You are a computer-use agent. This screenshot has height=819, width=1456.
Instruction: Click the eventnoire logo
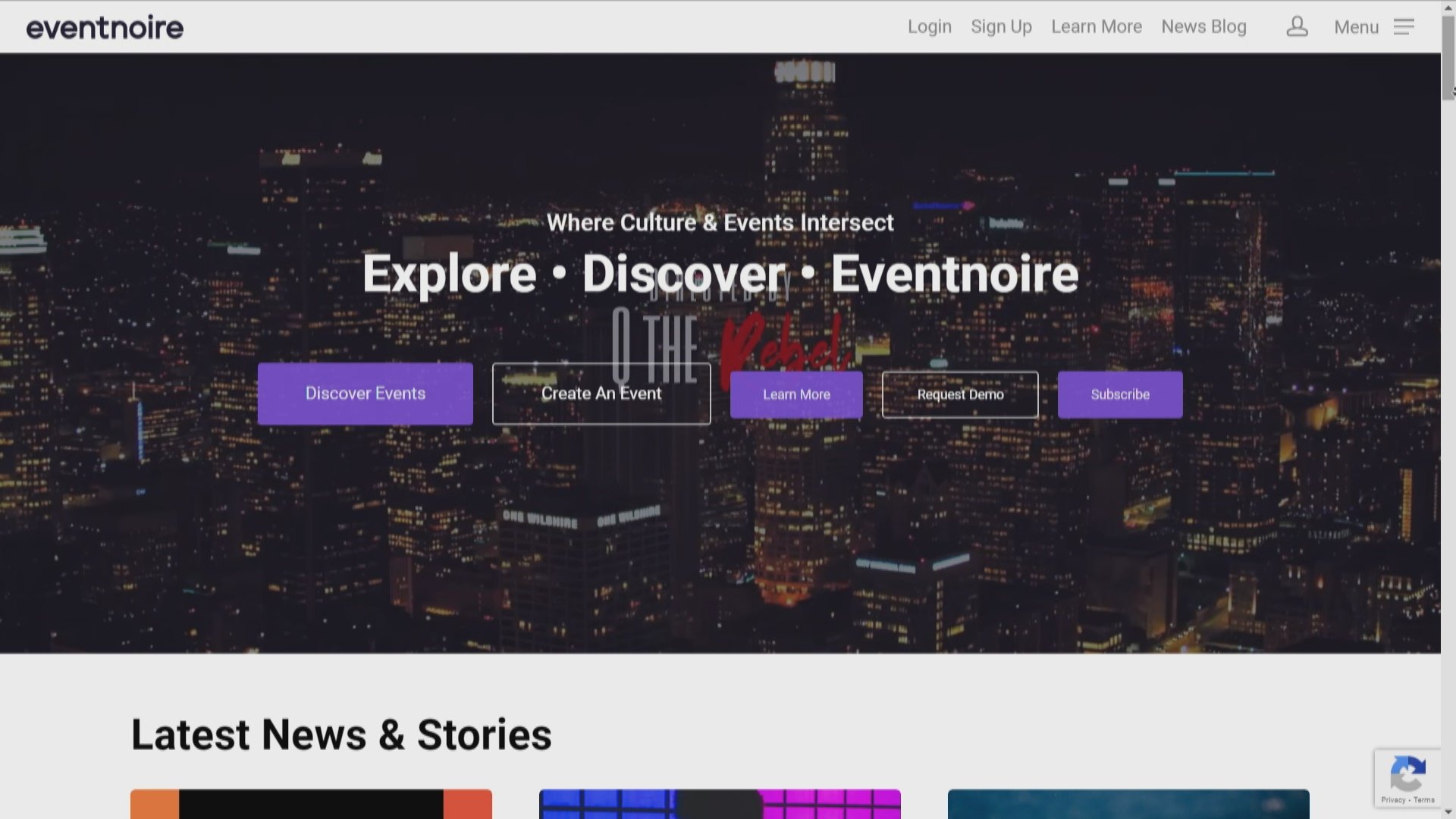tap(105, 27)
